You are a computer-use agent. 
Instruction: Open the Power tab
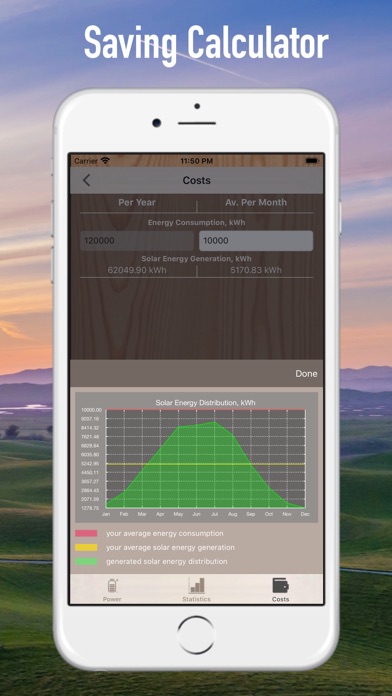pyautogui.click(x=112, y=590)
